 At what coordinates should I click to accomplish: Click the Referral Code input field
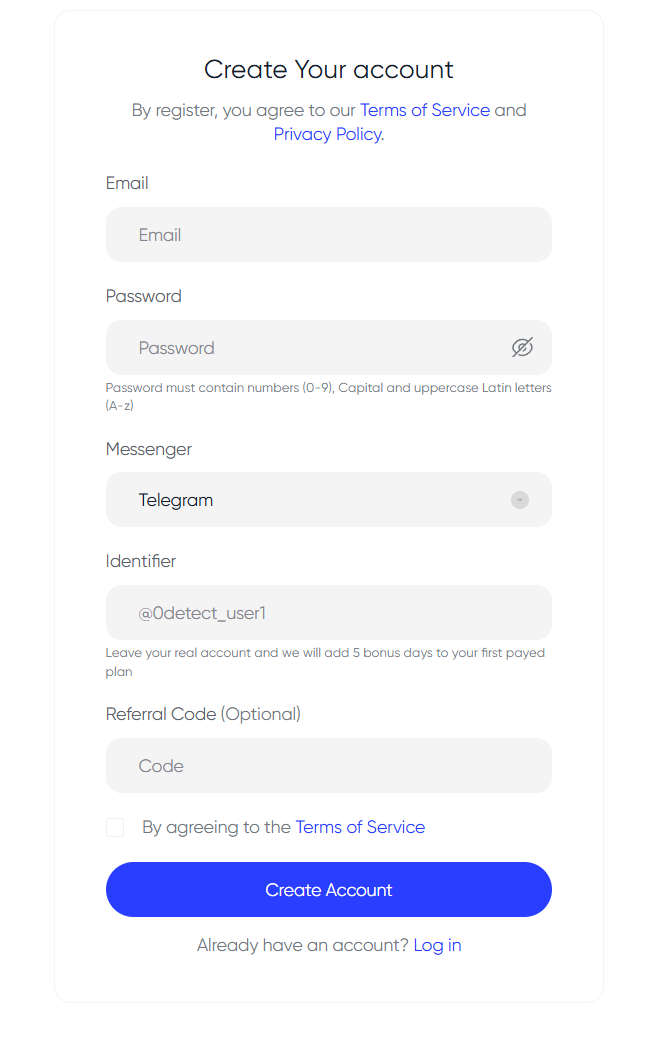click(328, 766)
